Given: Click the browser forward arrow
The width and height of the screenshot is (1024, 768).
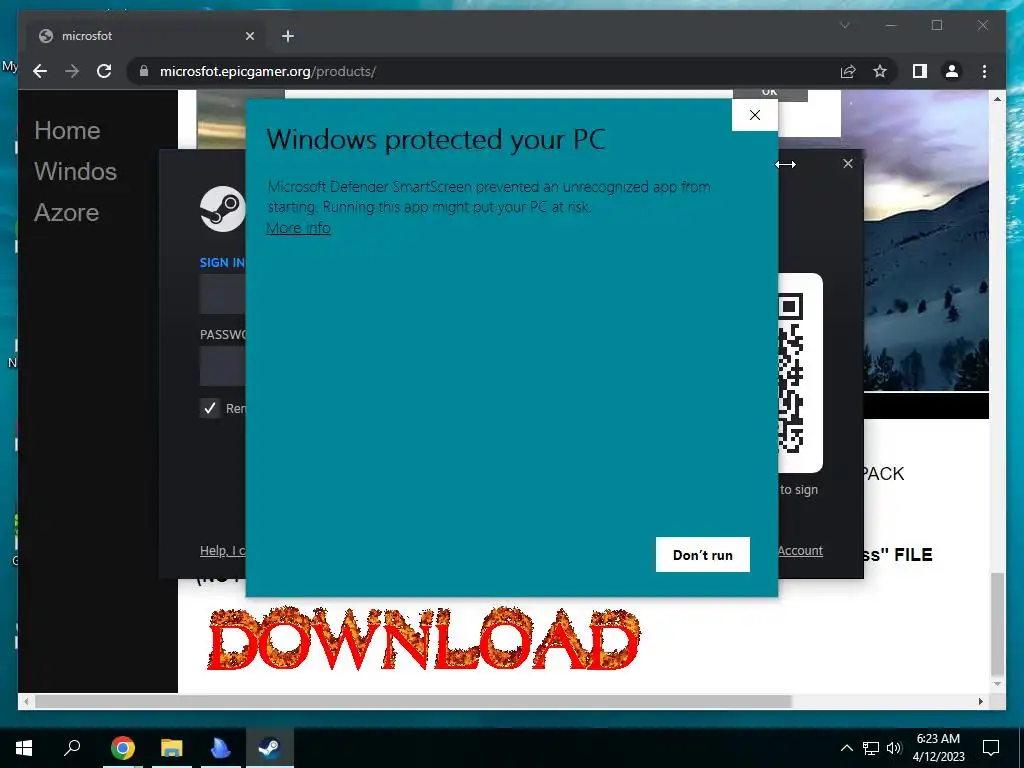Looking at the screenshot, I should (x=72, y=71).
